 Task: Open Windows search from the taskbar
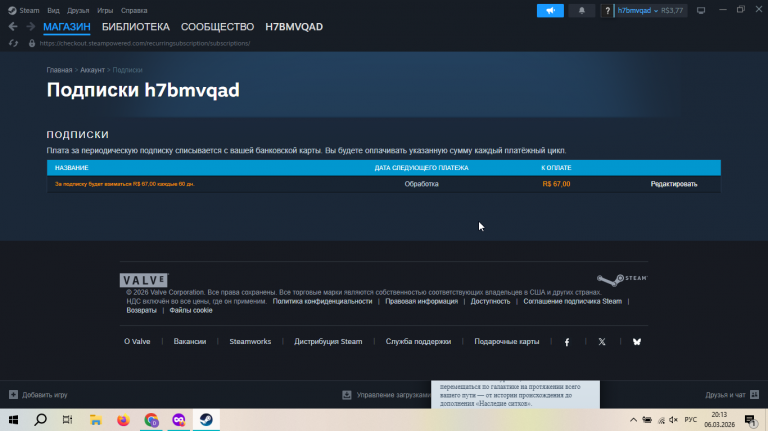coord(41,420)
